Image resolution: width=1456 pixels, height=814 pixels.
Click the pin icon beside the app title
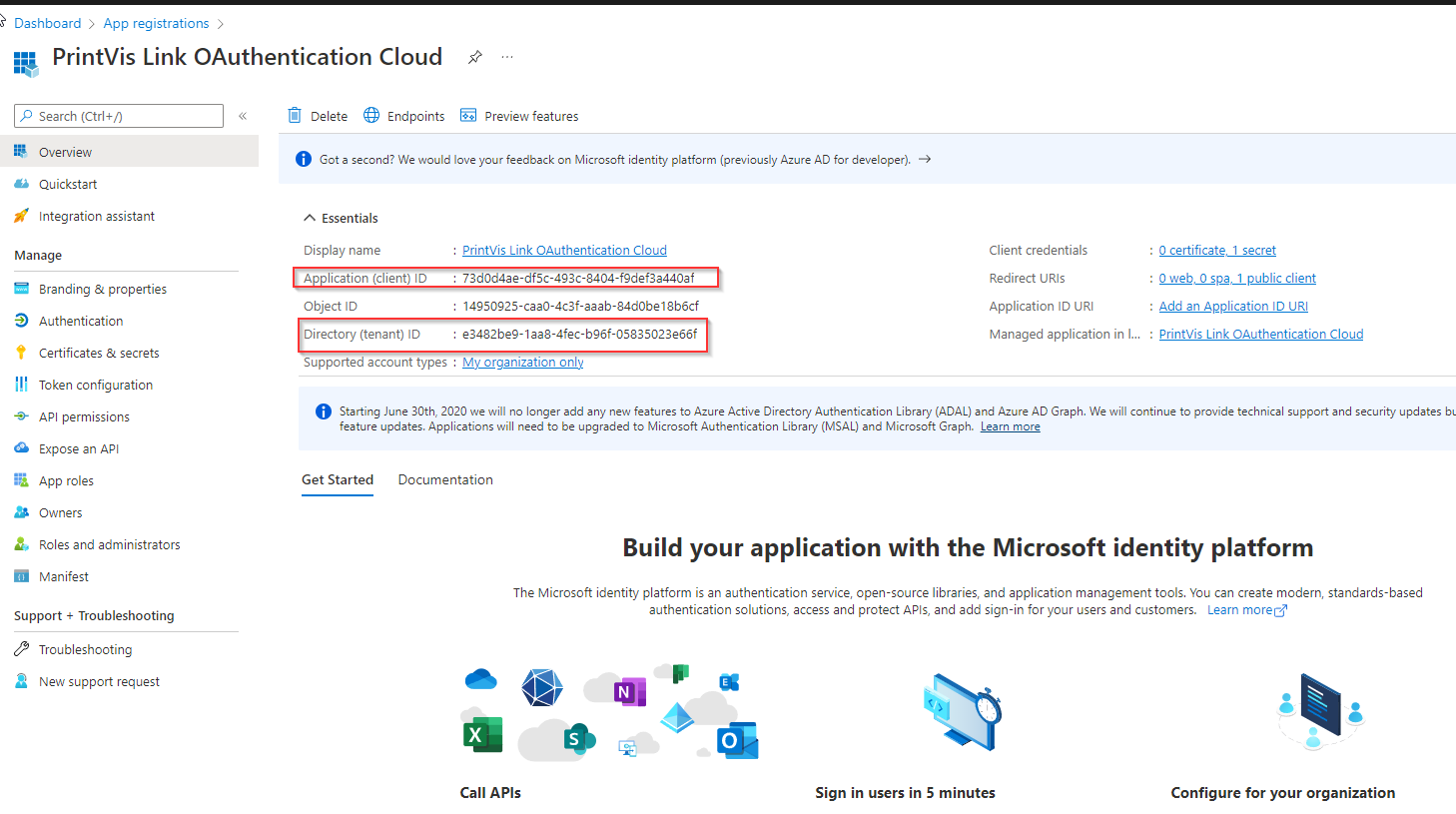pos(475,58)
